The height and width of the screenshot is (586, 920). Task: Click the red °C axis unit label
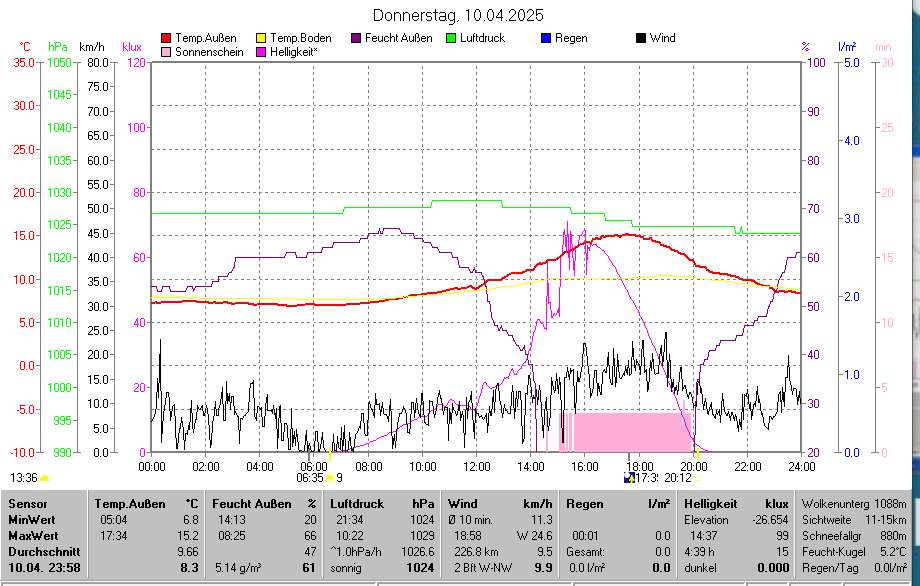[x=25, y=47]
